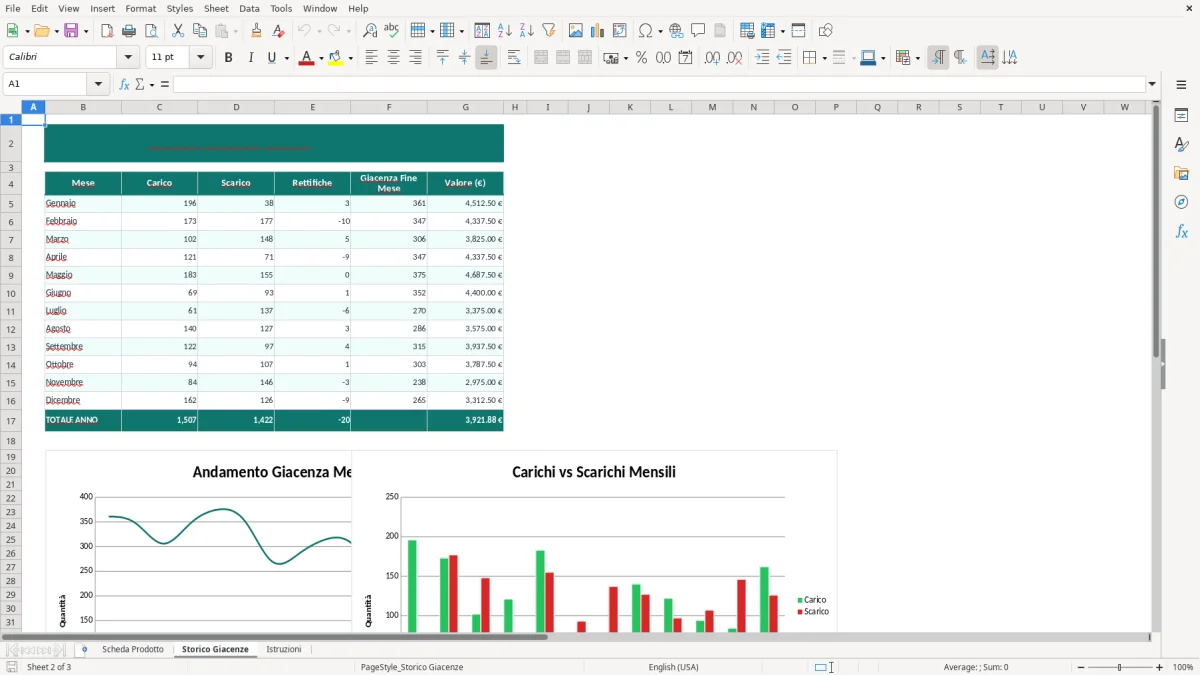
Task: Open the Format menu
Action: (x=140, y=8)
